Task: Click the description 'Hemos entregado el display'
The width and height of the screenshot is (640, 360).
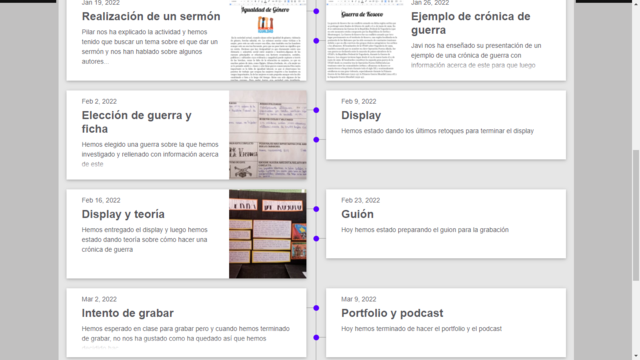Action: pyautogui.click(x=144, y=240)
